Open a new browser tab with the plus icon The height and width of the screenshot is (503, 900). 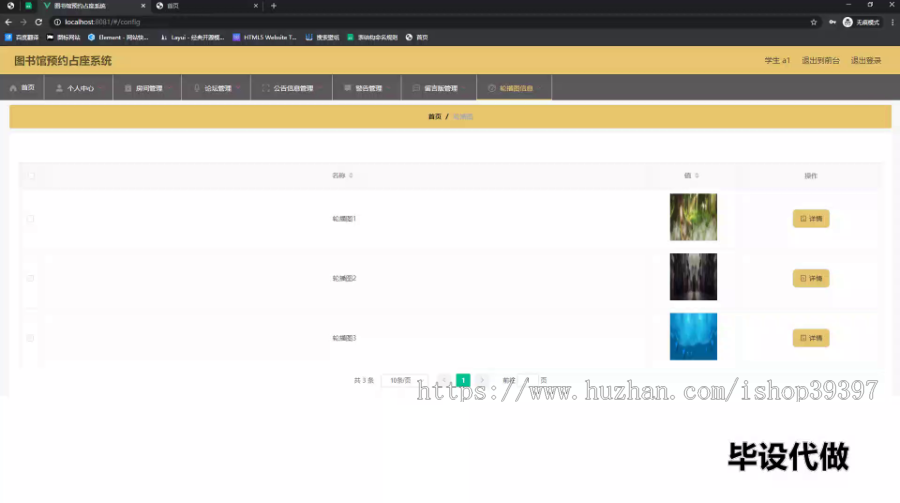click(x=274, y=6)
